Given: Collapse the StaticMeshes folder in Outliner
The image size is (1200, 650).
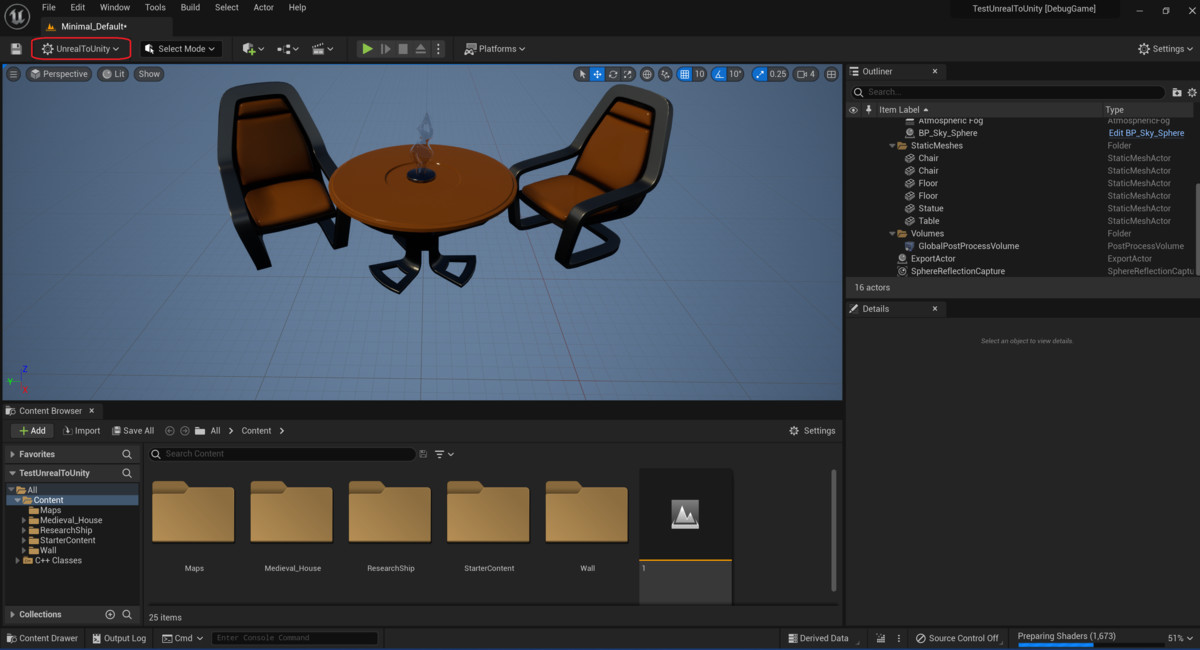Looking at the screenshot, I should pyautogui.click(x=891, y=145).
